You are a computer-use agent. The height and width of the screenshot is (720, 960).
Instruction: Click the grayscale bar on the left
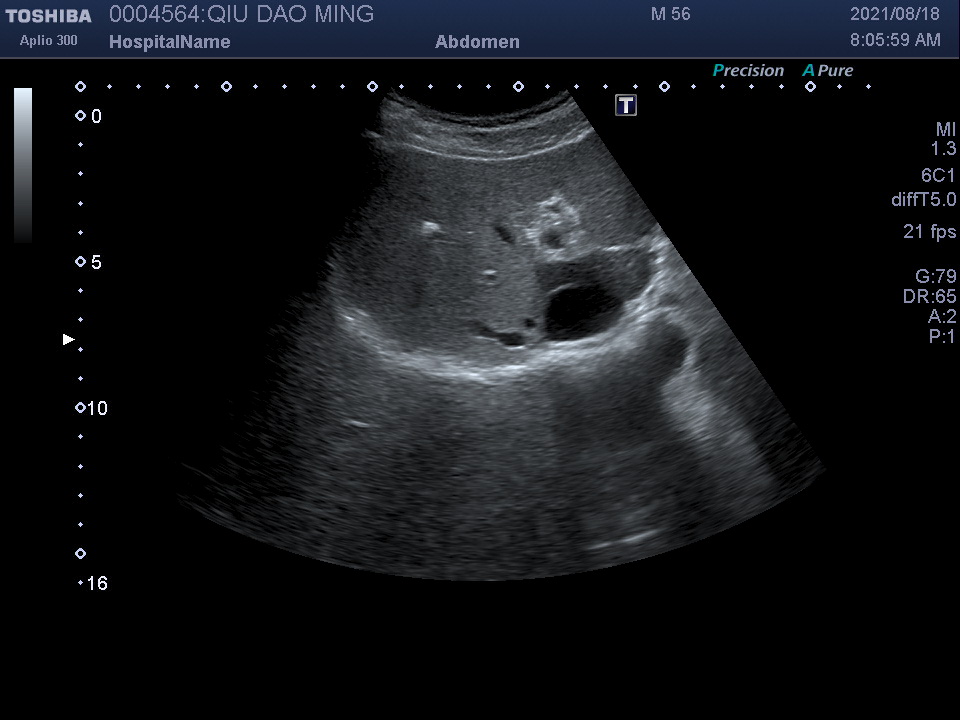[23, 165]
